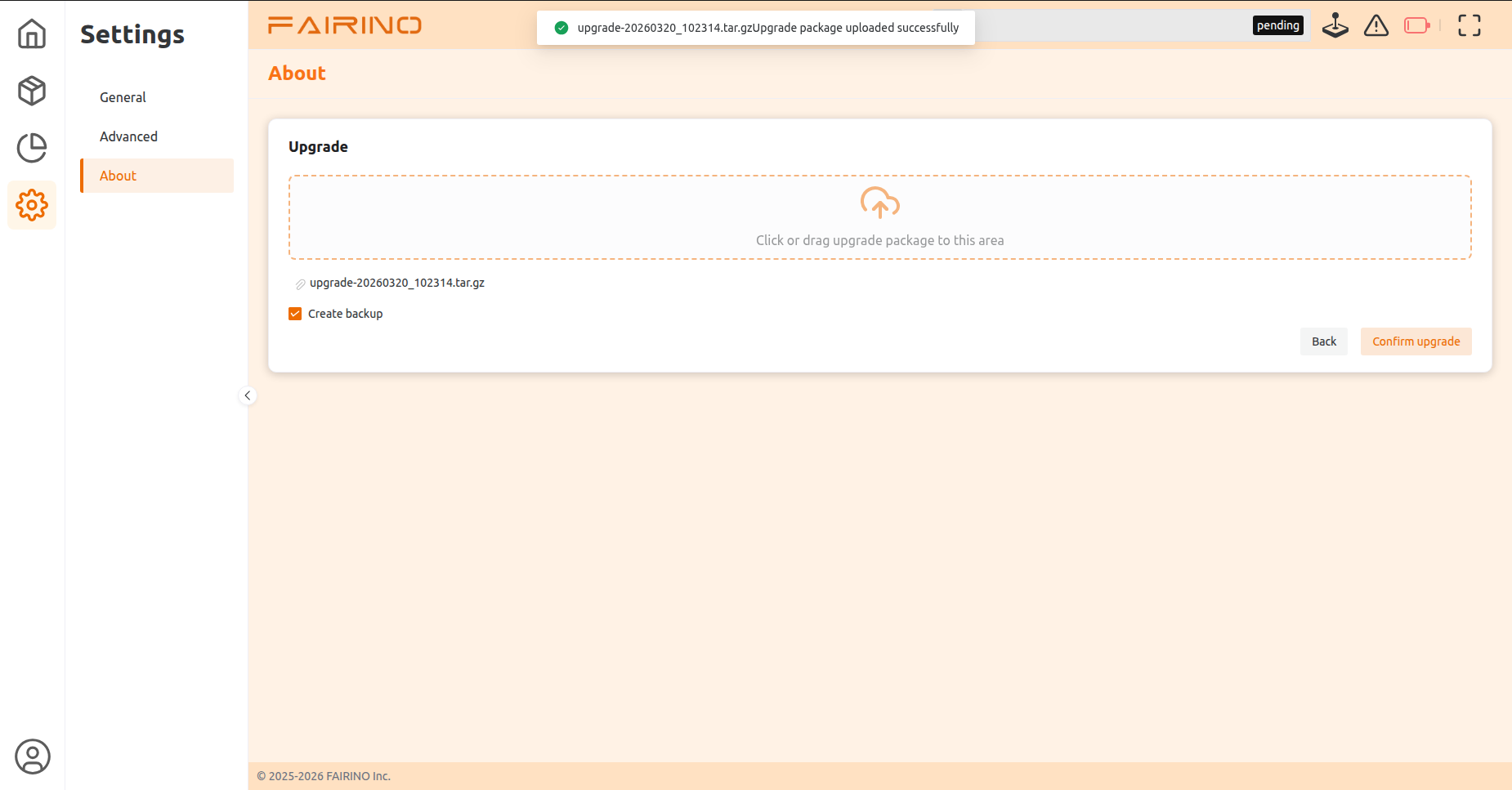Open the warning triangle alerts icon
Viewport: 1512px width, 790px height.
click(x=1376, y=25)
